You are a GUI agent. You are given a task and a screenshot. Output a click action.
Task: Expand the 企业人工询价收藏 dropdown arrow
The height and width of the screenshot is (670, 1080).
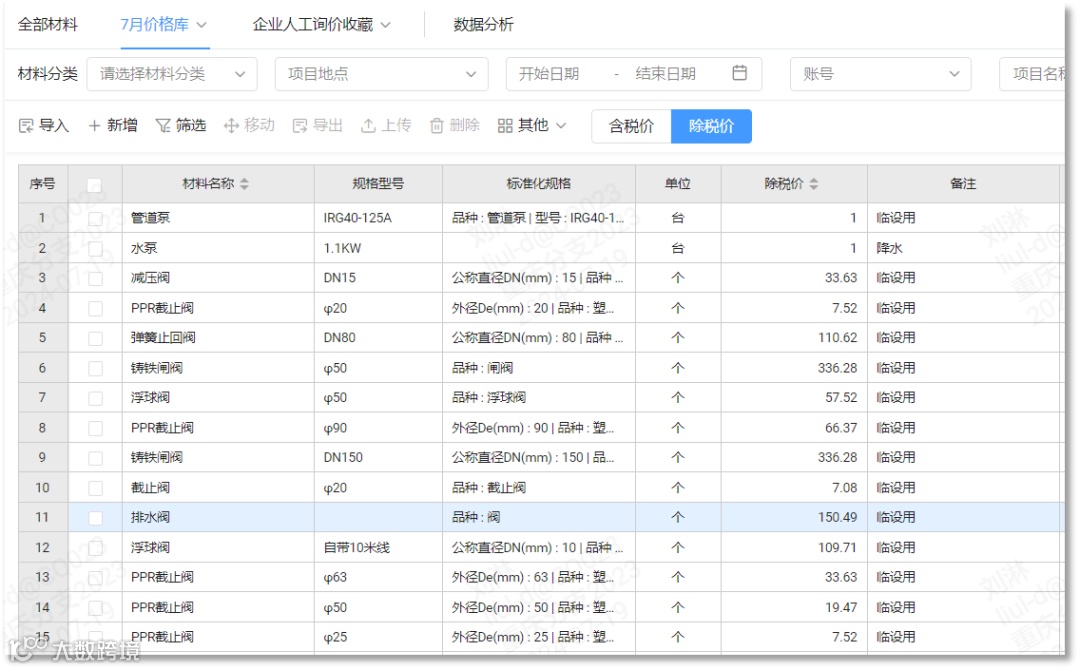[386, 25]
